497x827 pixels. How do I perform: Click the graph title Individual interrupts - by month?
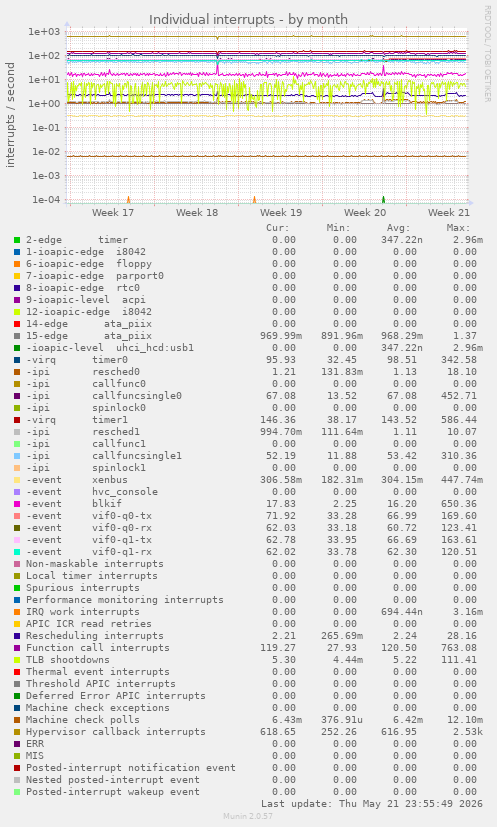248,20
